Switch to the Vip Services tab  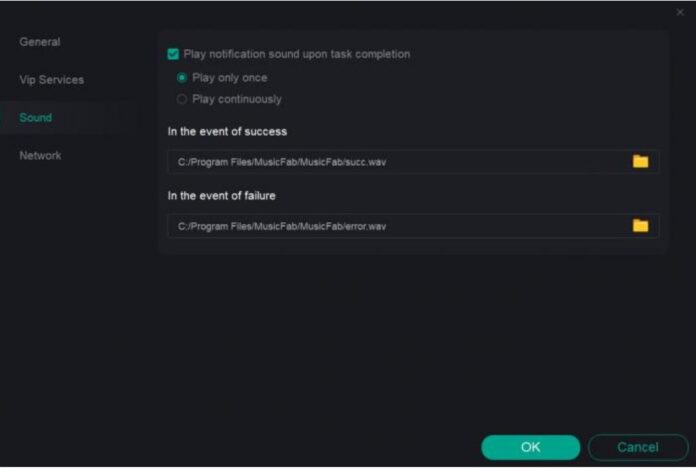tap(51, 80)
